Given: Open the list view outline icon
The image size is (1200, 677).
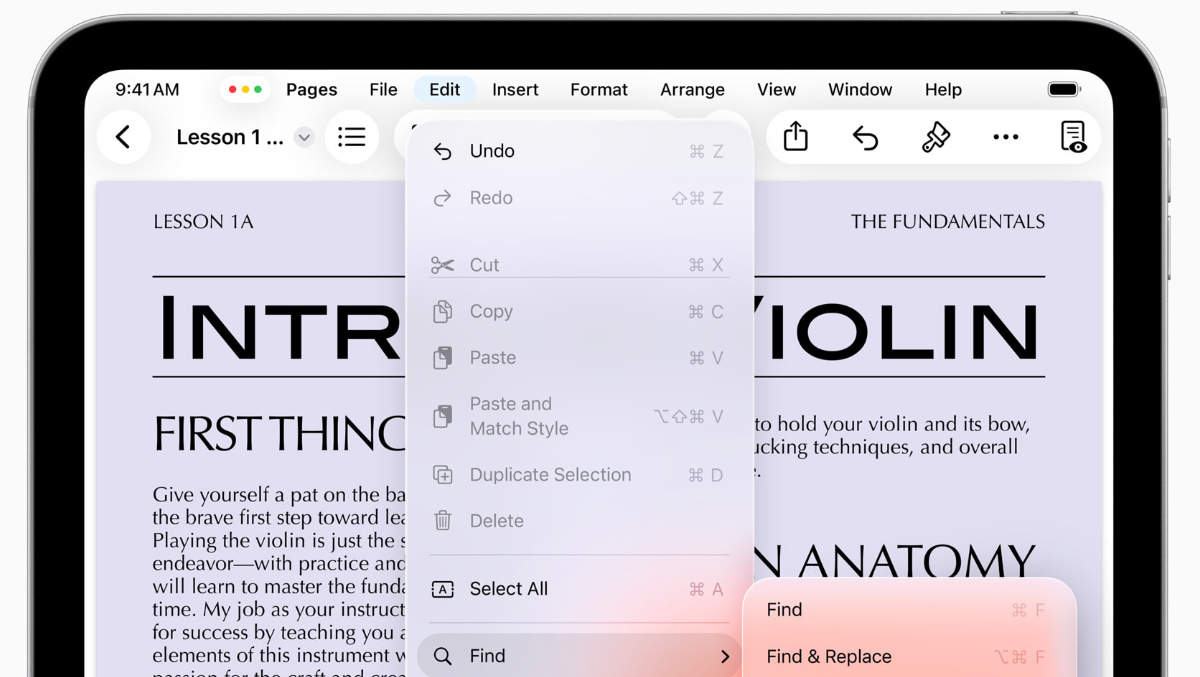Looking at the screenshot, I should tap(351, 137).
